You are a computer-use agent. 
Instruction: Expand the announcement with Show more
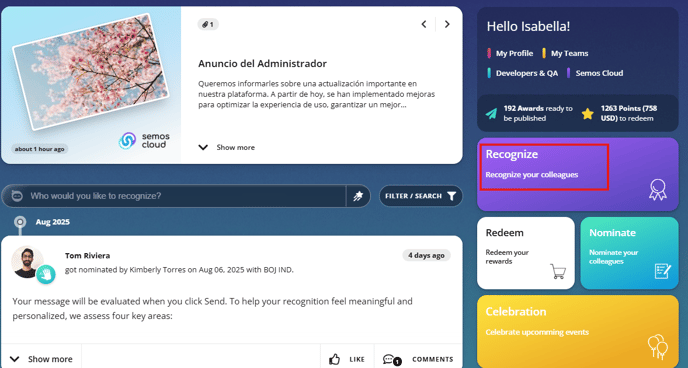tap(227, 147)
